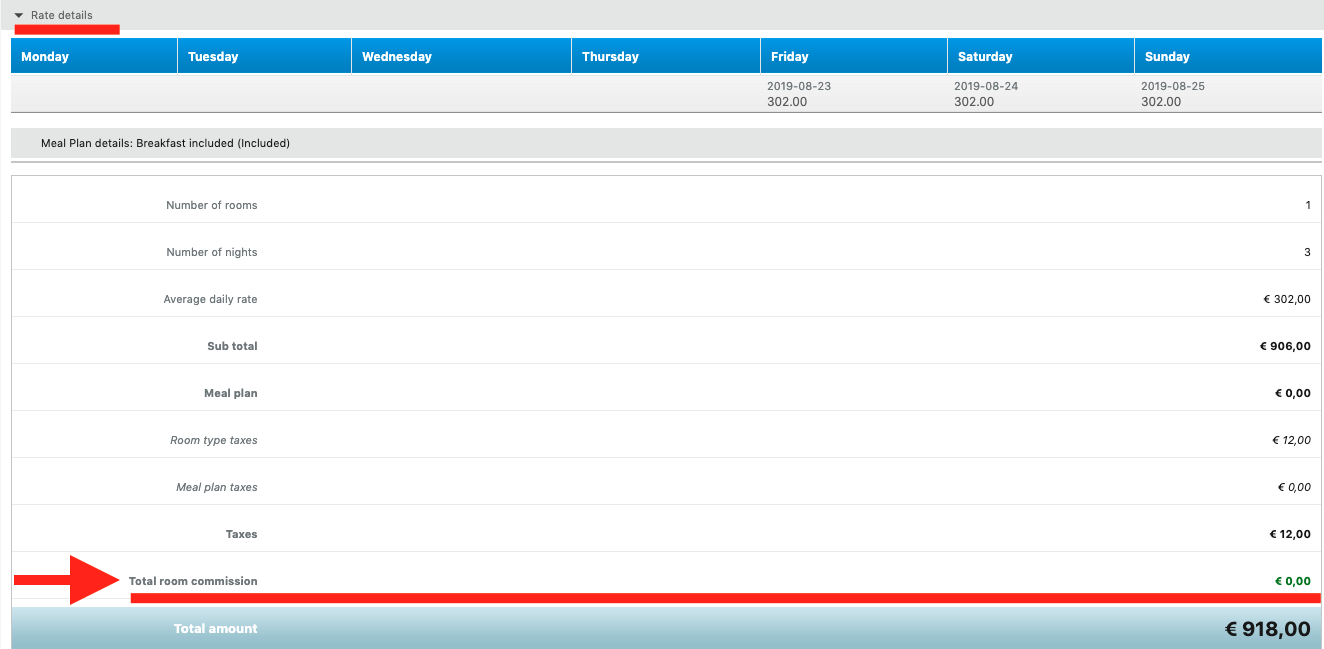Click the Room type taxes value € 12,00
The height and width of the screenshot is (649, 1324).
(1291, 440)
